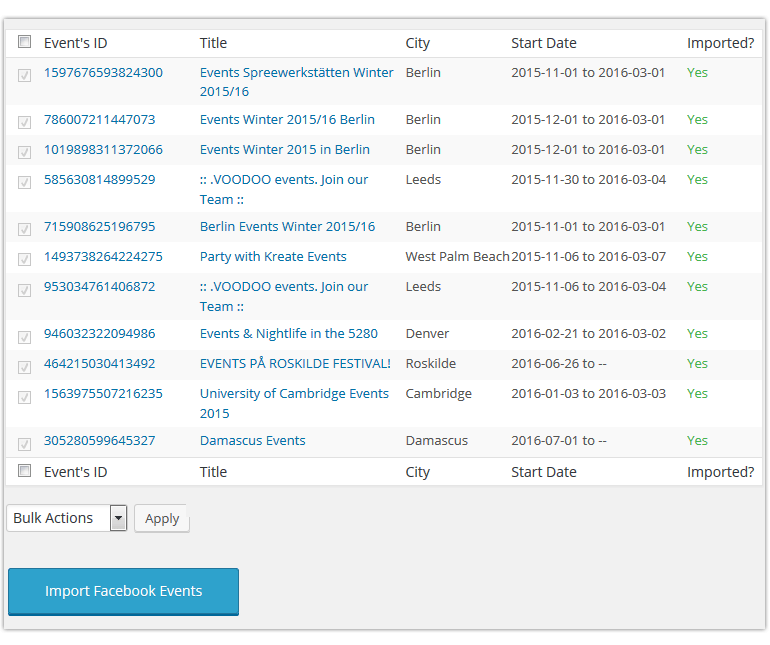
Task: Click Yes status in Party with Kreate row
Action: [x=697, y=256]
